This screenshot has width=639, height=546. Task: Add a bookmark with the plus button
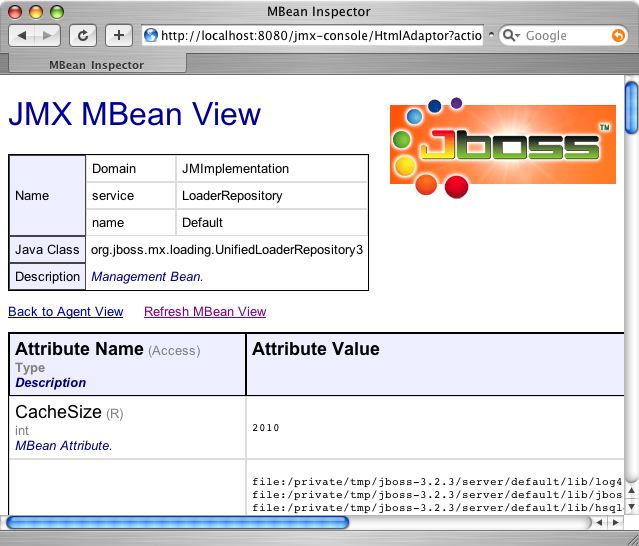[119, 36]
